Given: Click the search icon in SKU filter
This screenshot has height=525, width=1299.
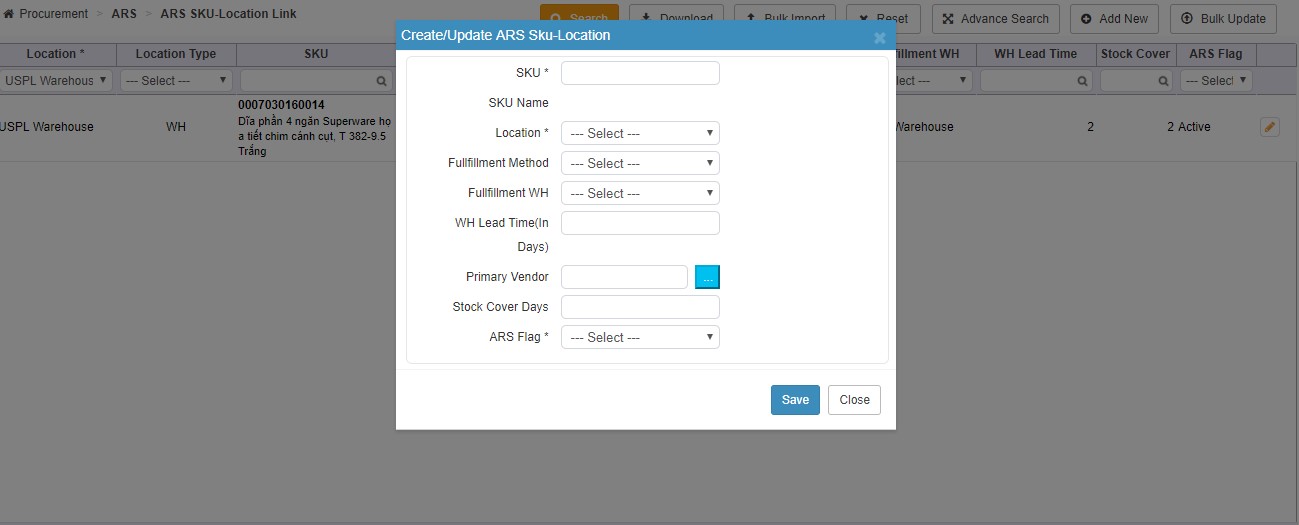Looking at the screenshot, I should [381, 81].
